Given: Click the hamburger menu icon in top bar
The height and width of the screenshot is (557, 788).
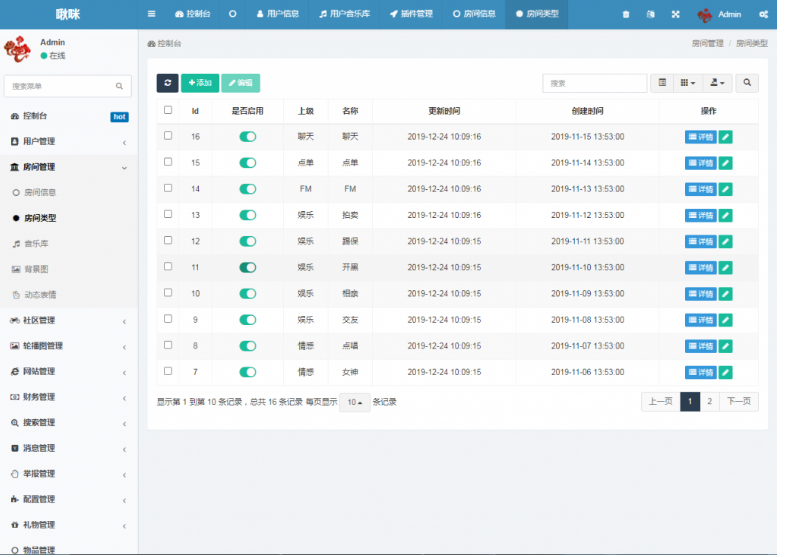Looking at the screenshot, I should click(151, 14).
